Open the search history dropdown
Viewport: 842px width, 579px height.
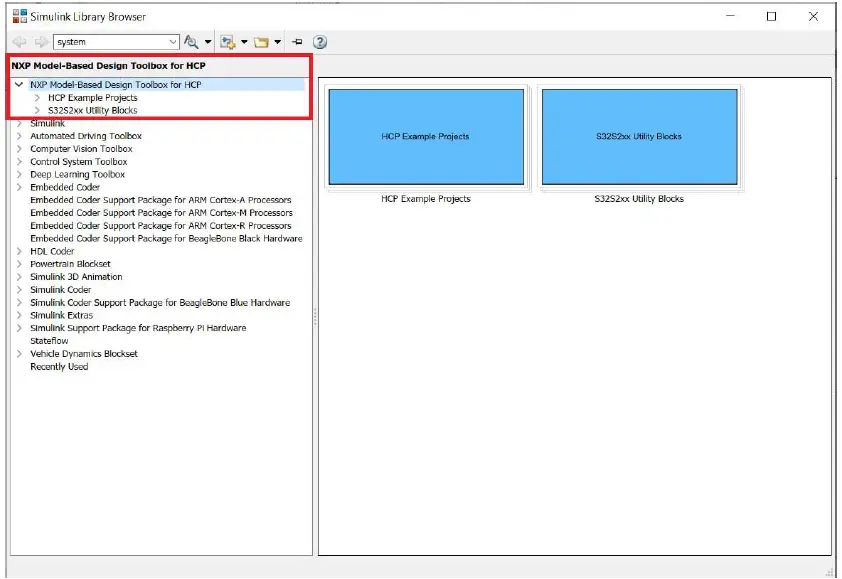(172, 41)
